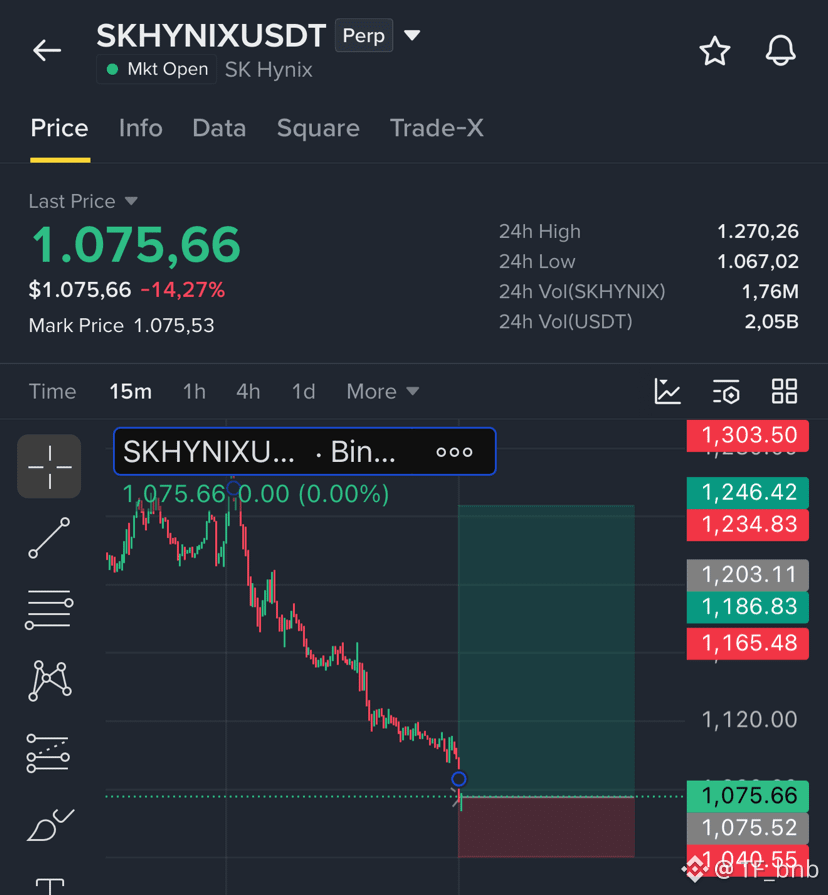Click the -14,27% change percentage
This screenshot has height=895, width=828.
tap(183, 290)
